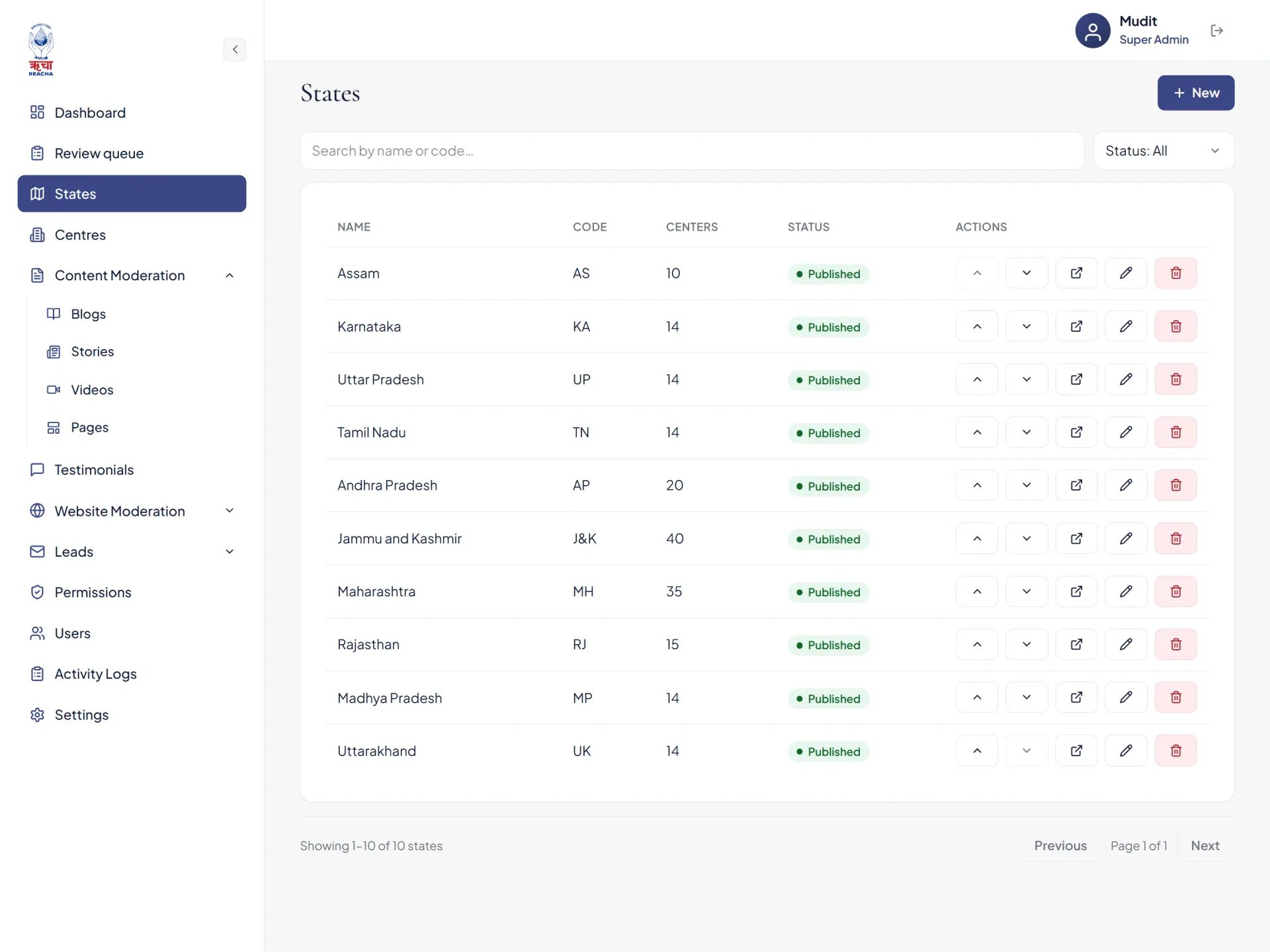Open the Status: All filter dropdown
1270x952 pixels.
click(x=1164, y=151)
